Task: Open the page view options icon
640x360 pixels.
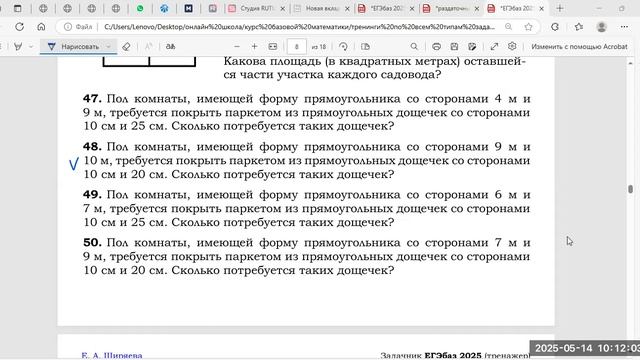Action: tap(365, 47)
